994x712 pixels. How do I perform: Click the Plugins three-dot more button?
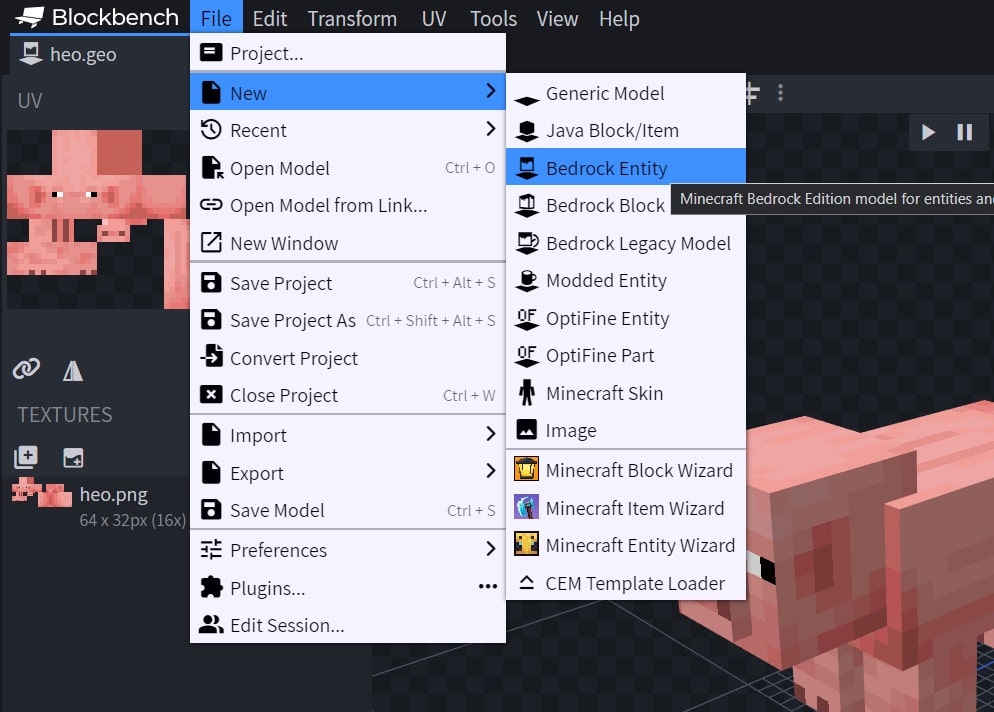[487, 586]
